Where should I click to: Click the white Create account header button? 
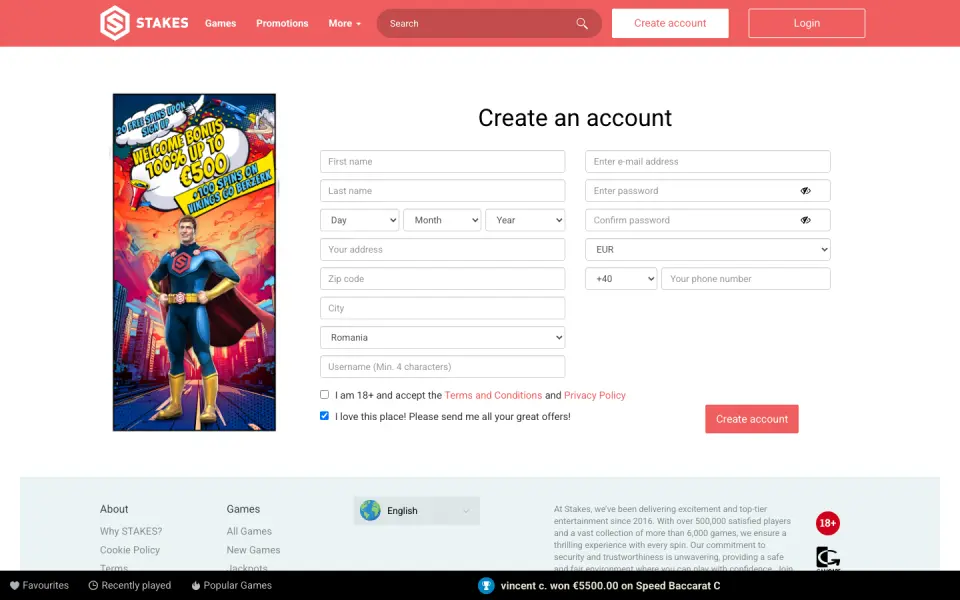click(x=670, y=23)
